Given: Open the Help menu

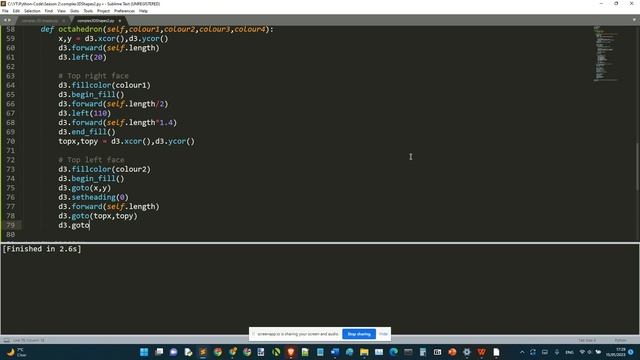Looking at the screenshot, I should (143, 11).
